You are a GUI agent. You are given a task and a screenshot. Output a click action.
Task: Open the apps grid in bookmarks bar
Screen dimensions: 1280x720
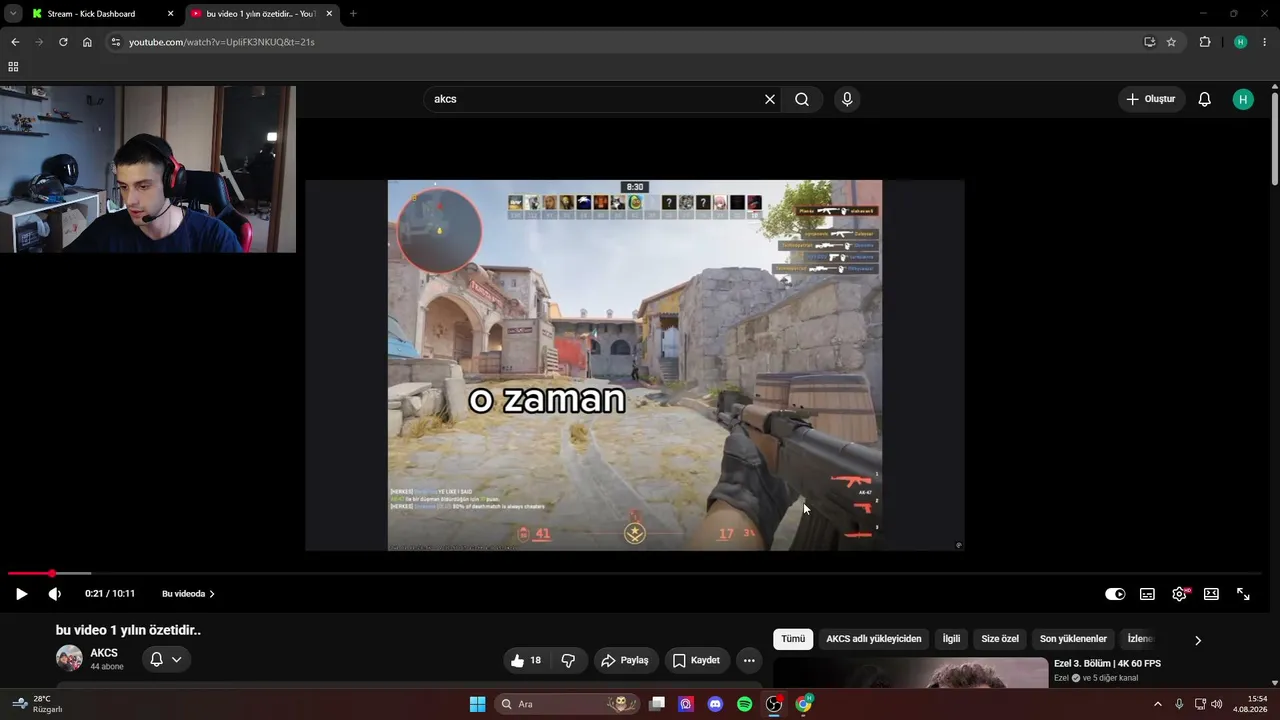coord(13,67)
